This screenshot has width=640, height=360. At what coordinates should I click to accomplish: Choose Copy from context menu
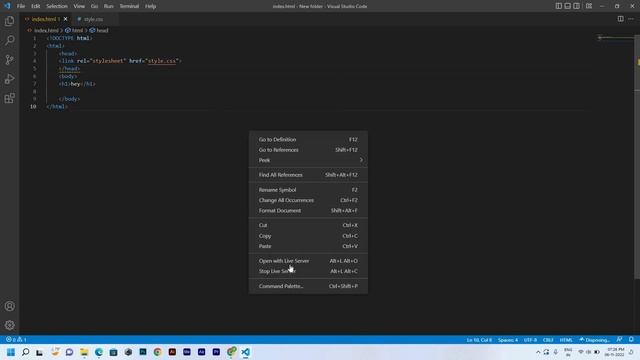(x=308, y=236)
